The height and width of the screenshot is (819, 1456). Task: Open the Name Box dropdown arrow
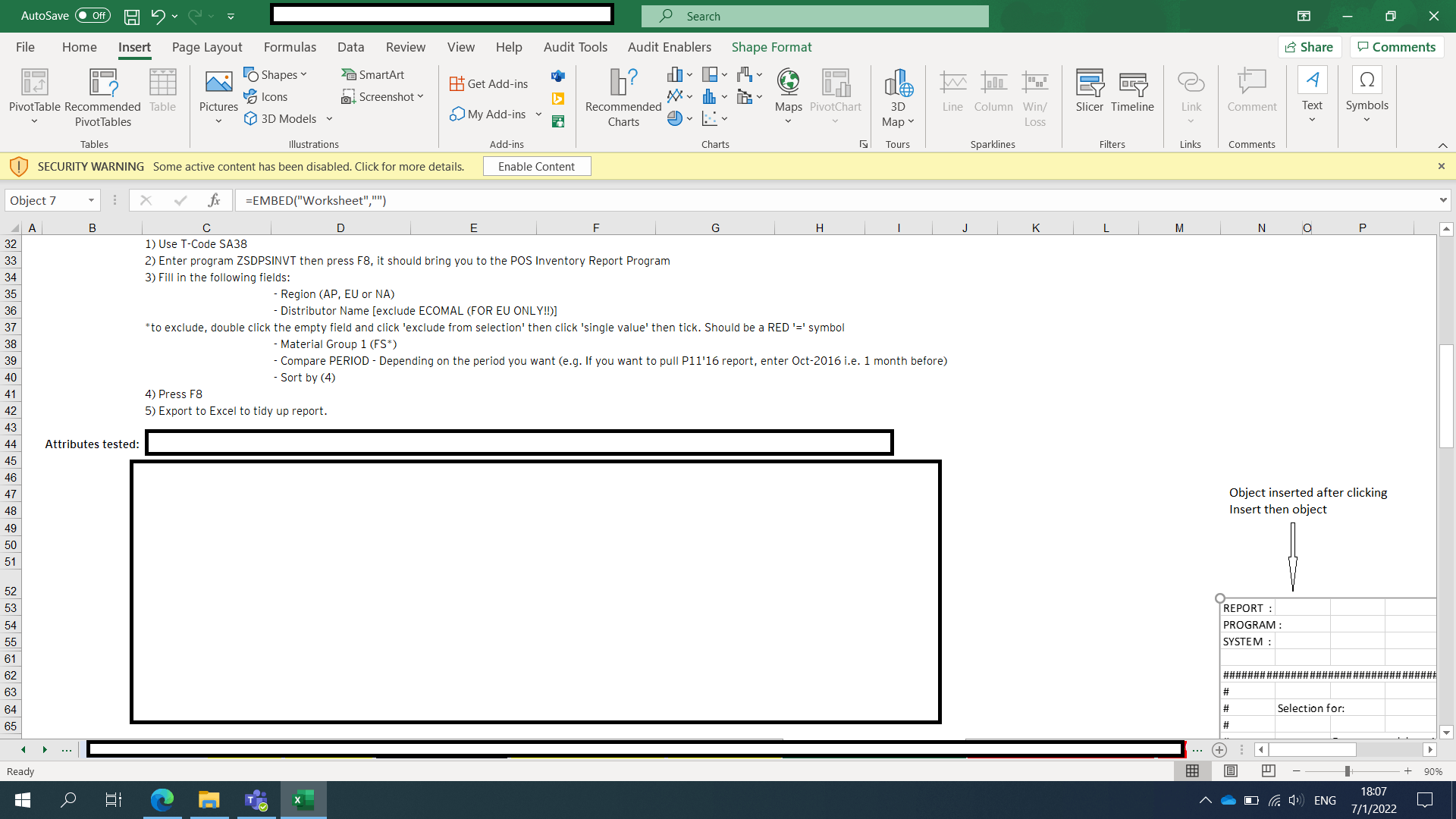[91, 200]
